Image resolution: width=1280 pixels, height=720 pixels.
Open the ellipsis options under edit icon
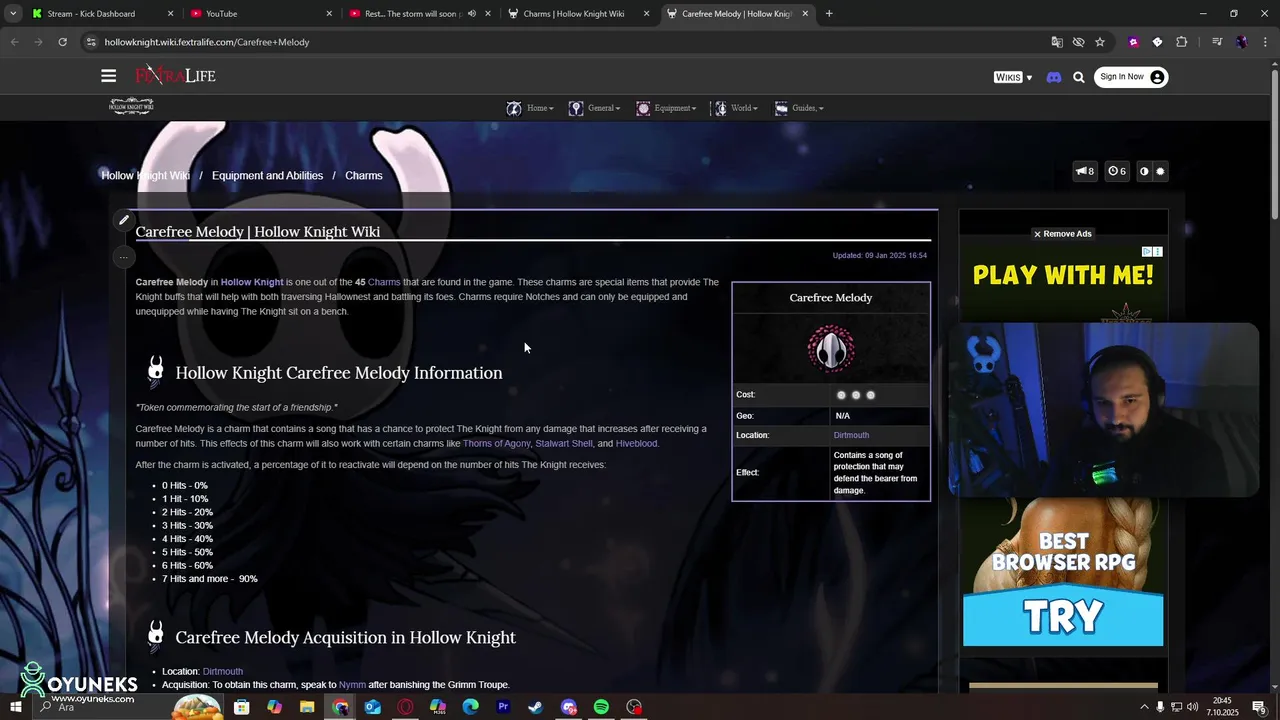pyautogui.click(x=124, y=257)
